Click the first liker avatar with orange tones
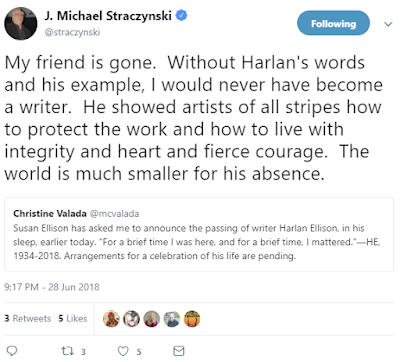Viewport: 400px width, 362px height. coord(111,319)
